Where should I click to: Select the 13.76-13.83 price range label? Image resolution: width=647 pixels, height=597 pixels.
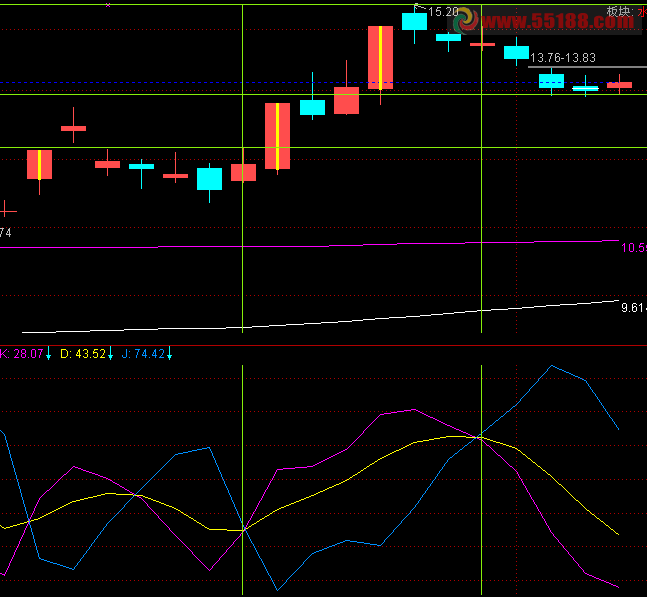click(563, 58)
